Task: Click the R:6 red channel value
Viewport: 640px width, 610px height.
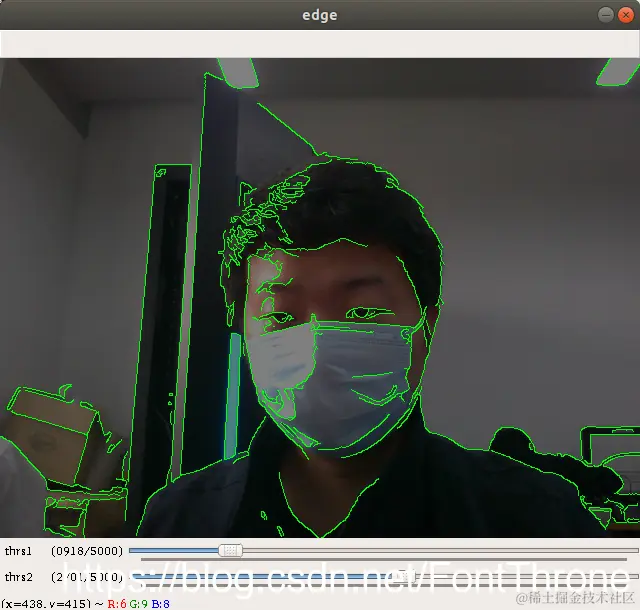Action: click(117, 604)
